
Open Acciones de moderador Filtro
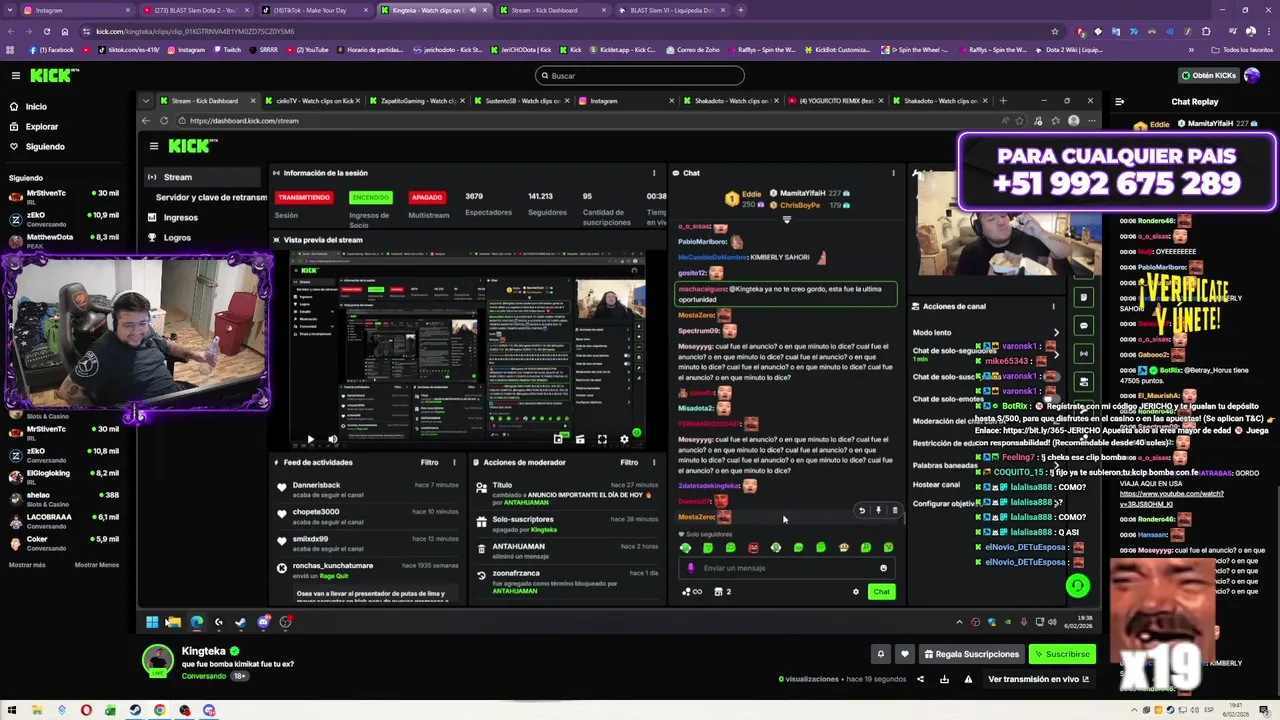pyautogui.click(x=629, y=463)
